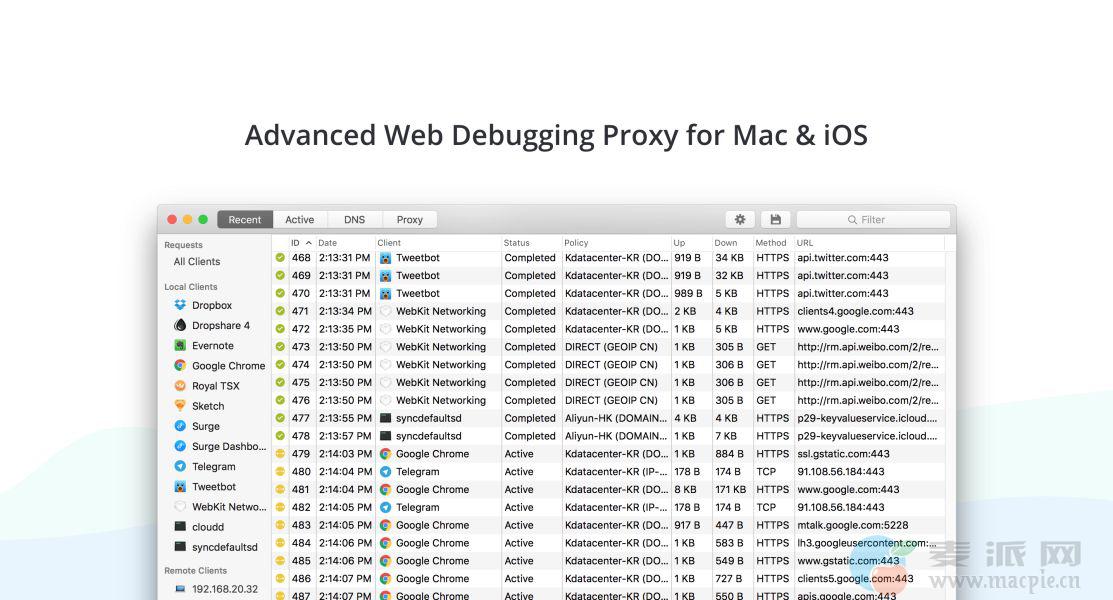This screenshot has width=1113, height=600.
Task: Sort requests by Status column header
Action: (x=517, y=242)
